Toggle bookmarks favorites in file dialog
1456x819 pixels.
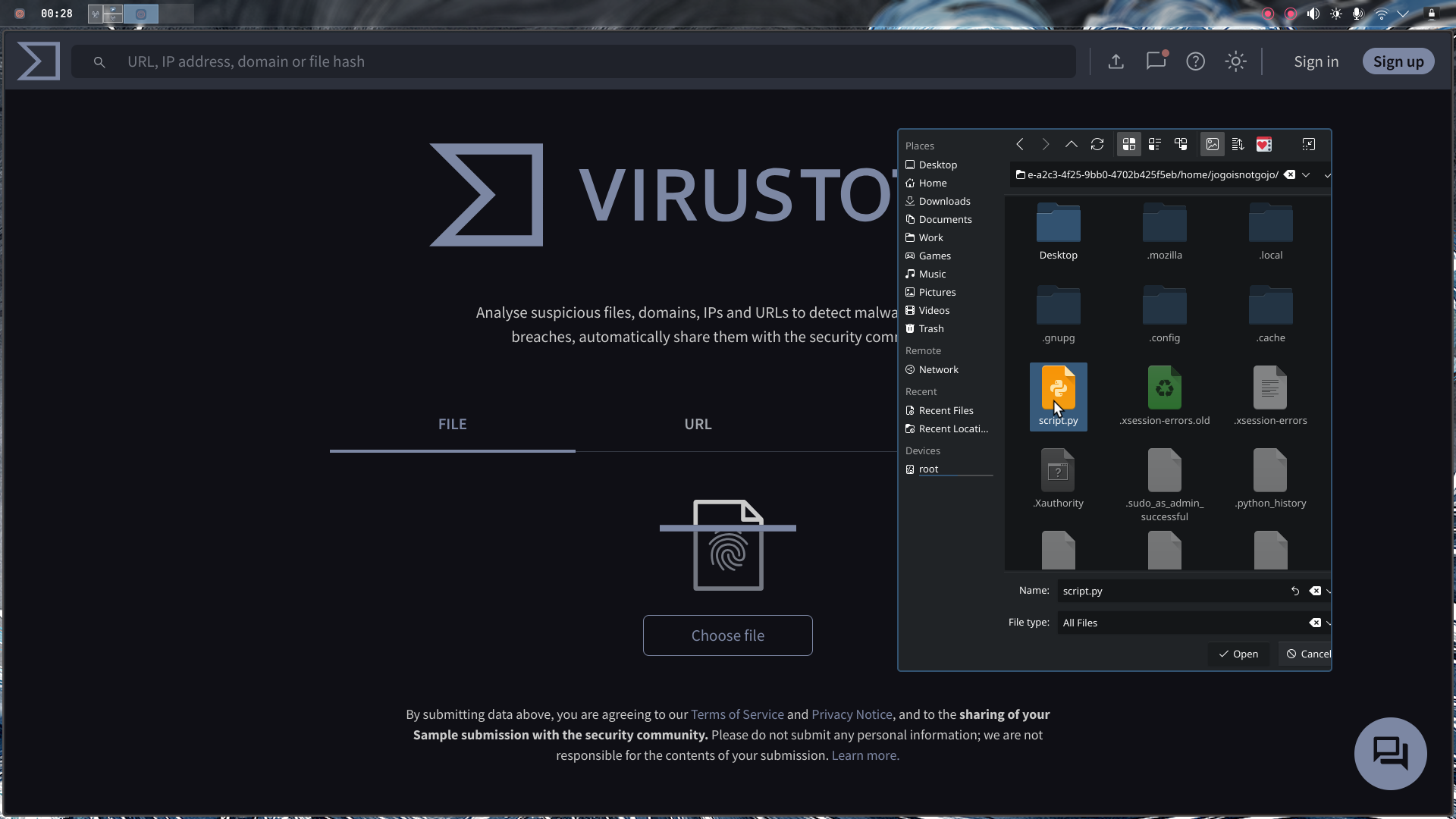pyautogui.click(x=1263, y=144)
